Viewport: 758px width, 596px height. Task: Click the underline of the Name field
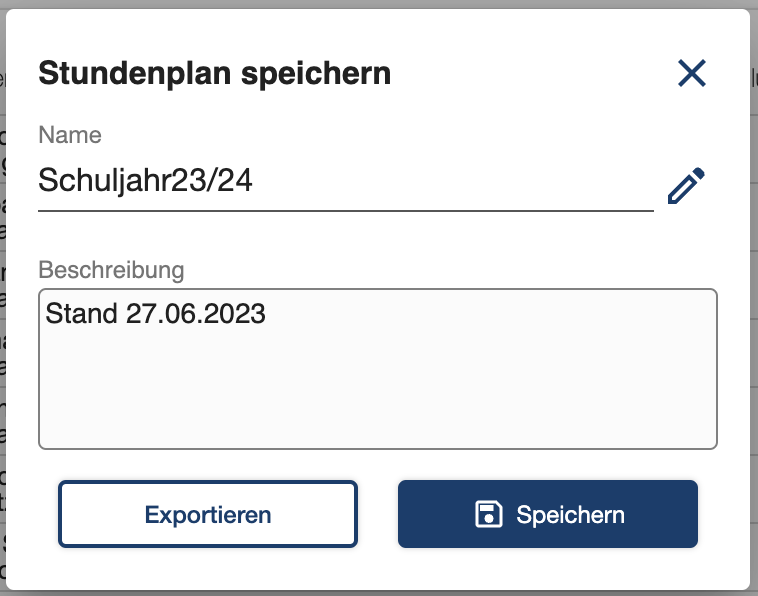346,211
